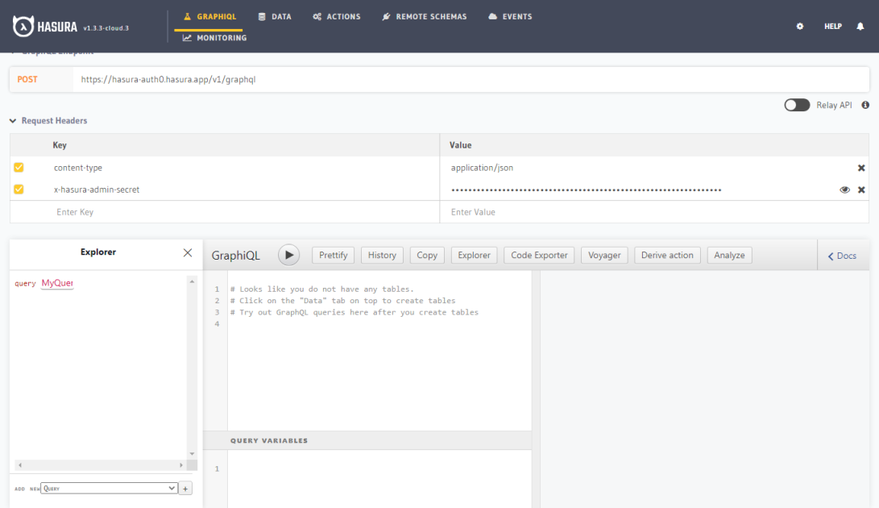
Task: Toggle the Relay API switch
Action: point(797,105)
